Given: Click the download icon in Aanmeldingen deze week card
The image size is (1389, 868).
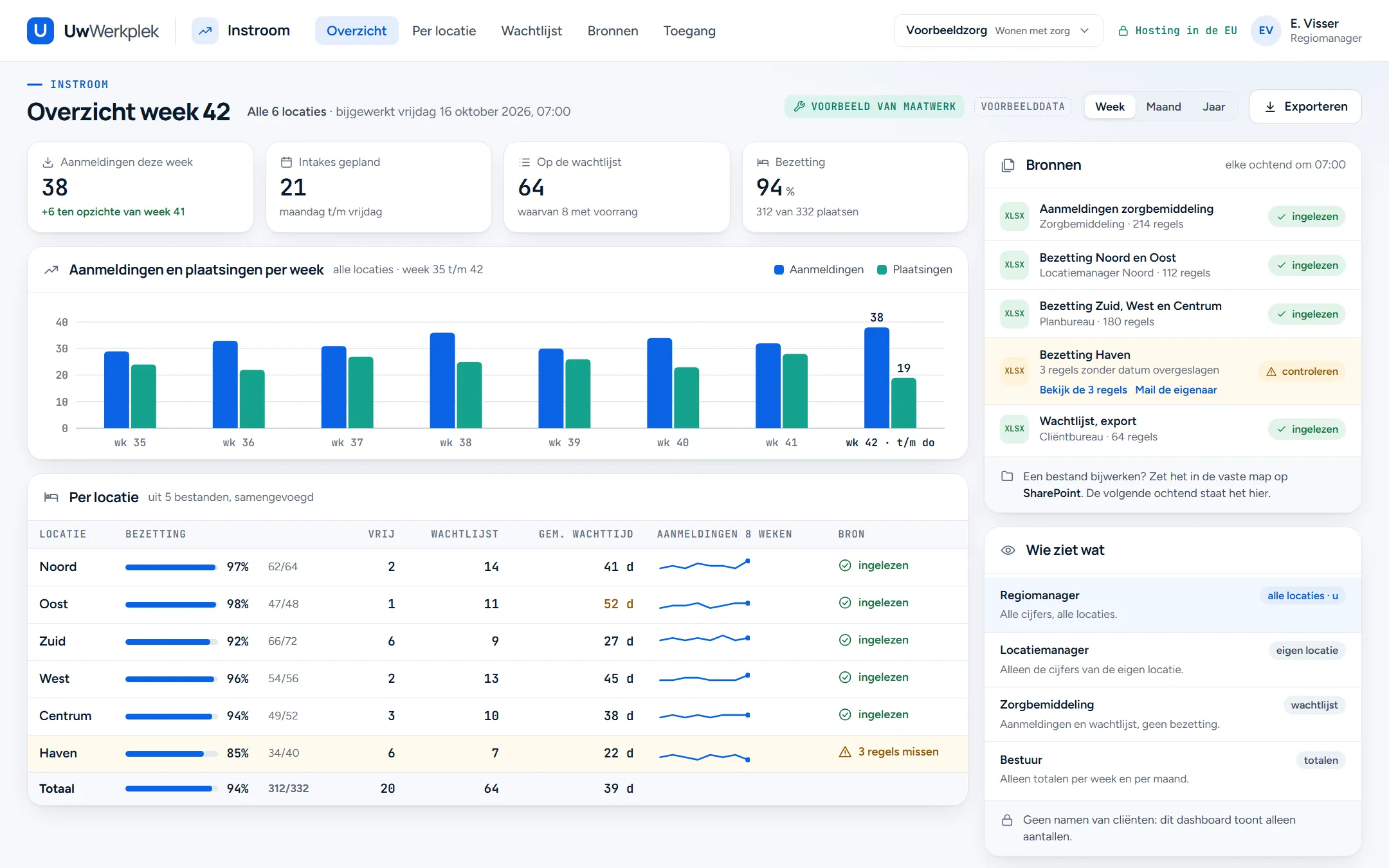Looking at the screenshot, I should click(48, 162).
